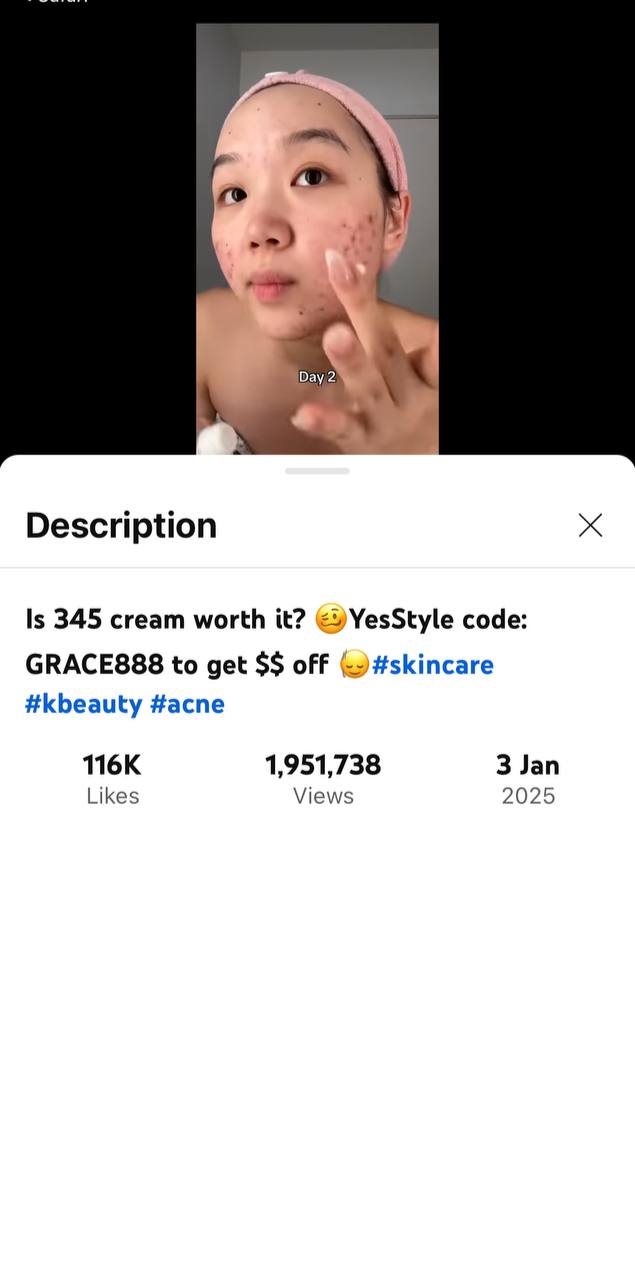635x1280 pixels.
Task: Click the pensive face emoji before #skincare
Action: (x=355, y=664)
